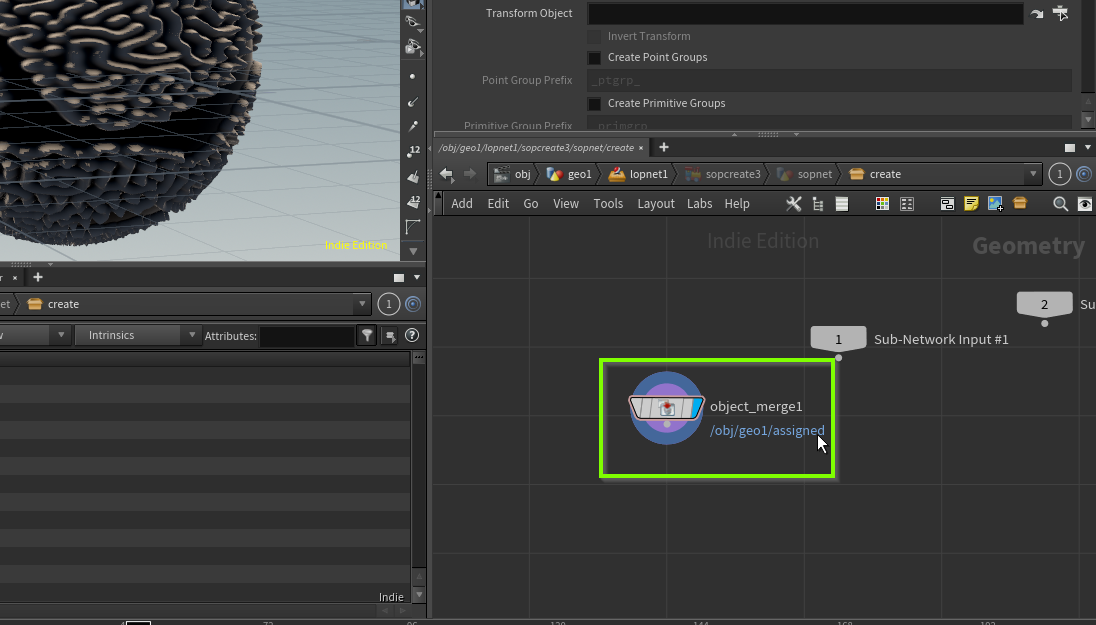Viewport: 1096px width, 625px height.
Task: Open the network editor tool menu wrench icon
Action: click(x=794, y=204)
